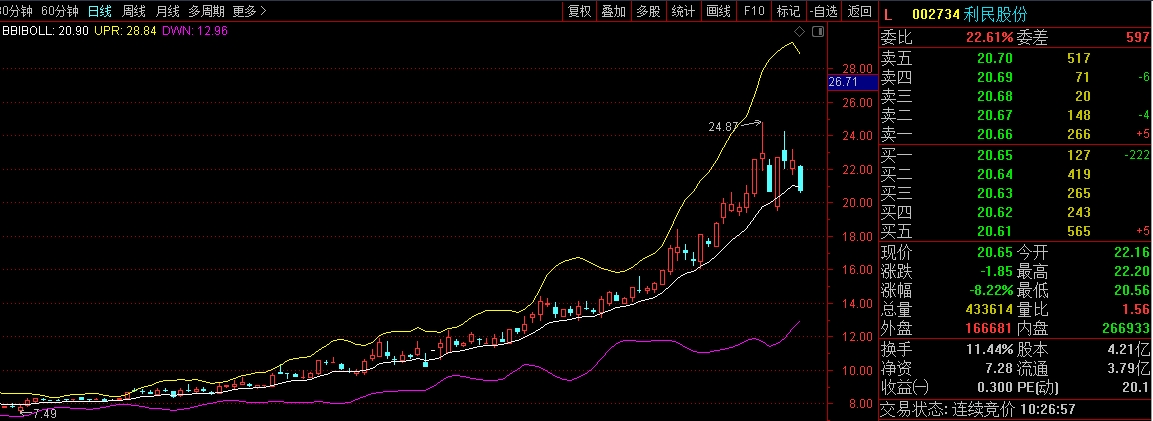1153x421 pixels.
Task: Click the 股本 value 4.21亿
Action: tap(1129, 349)
